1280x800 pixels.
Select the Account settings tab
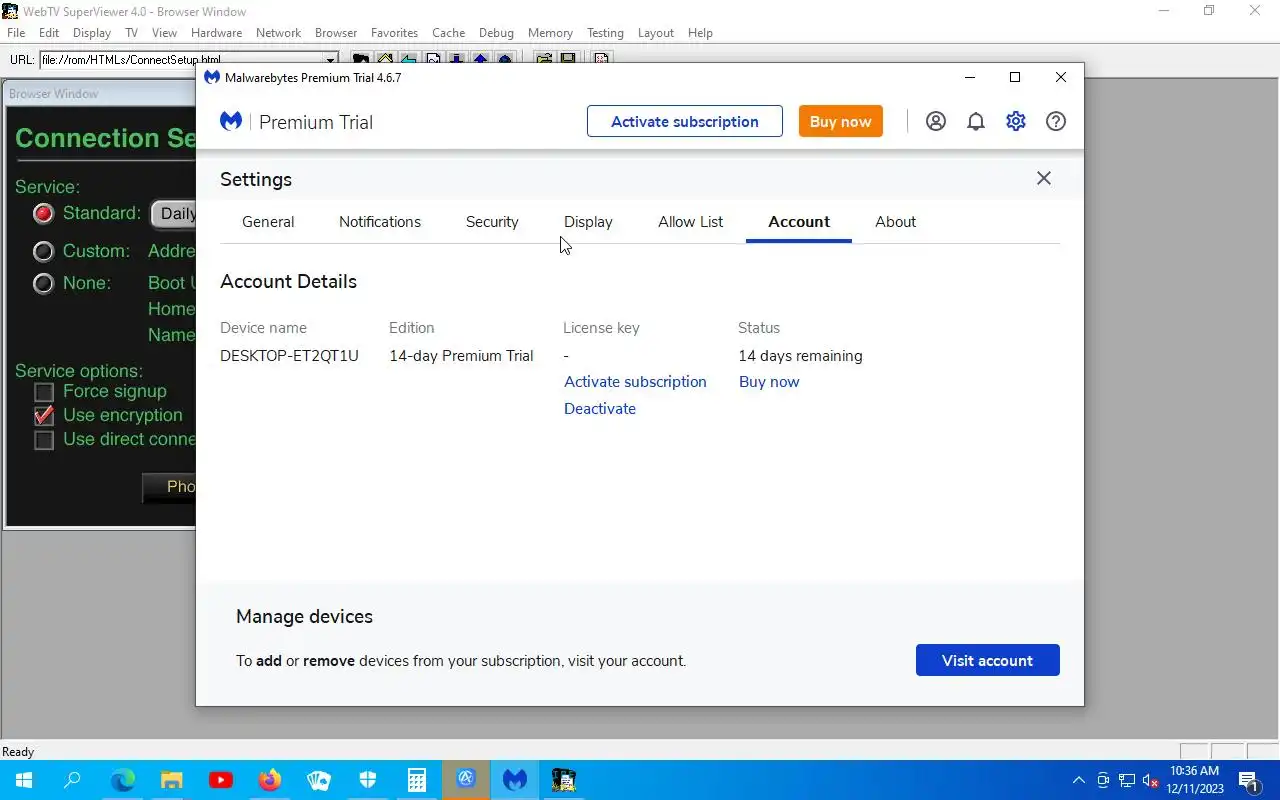[799, 222]
